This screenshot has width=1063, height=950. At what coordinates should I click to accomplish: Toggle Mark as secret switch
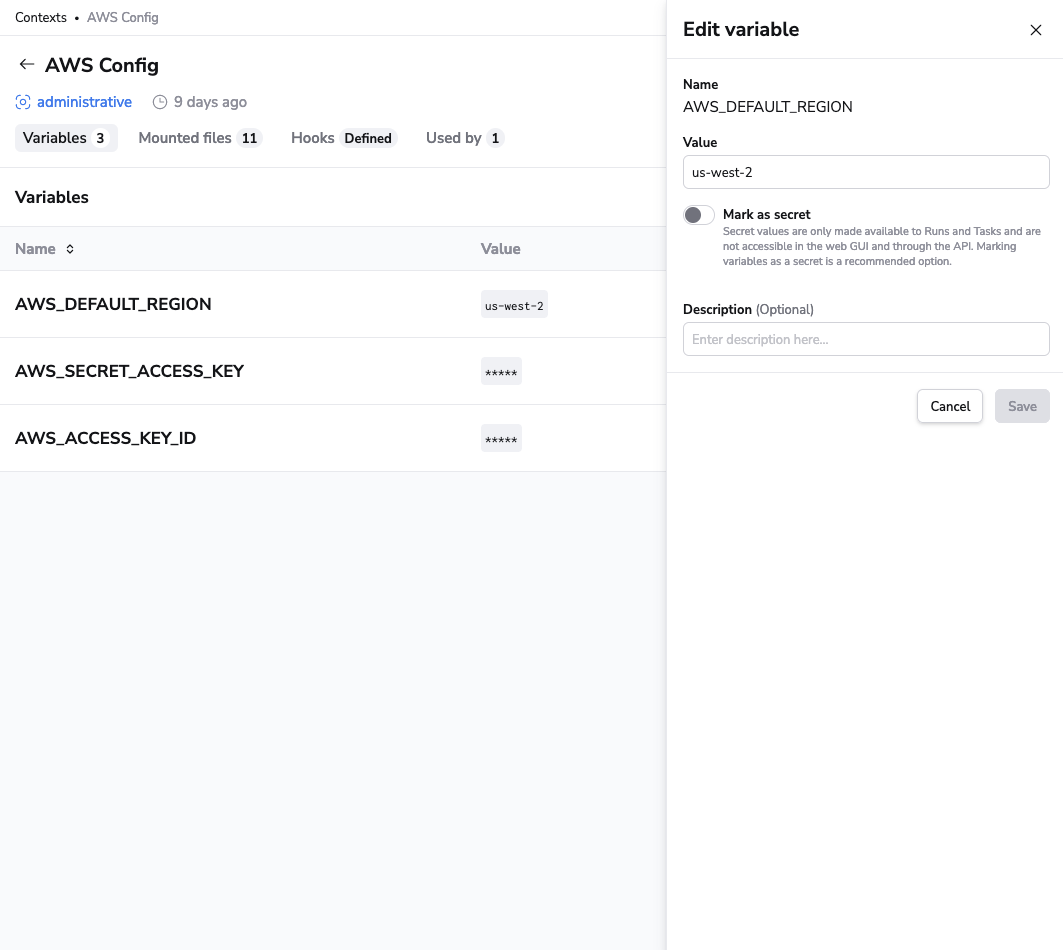point(698,215)
